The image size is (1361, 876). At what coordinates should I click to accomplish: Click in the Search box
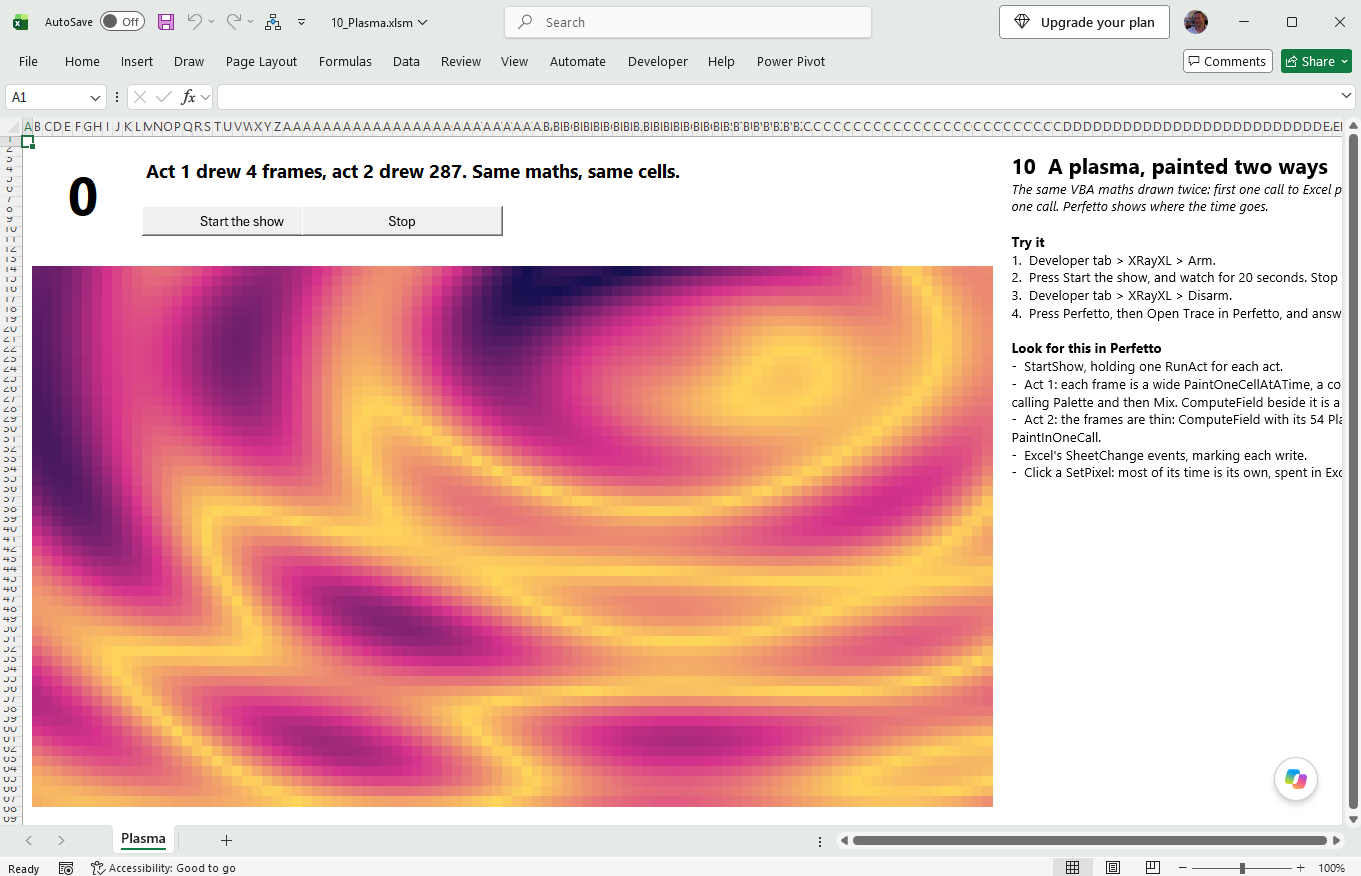click(x=688, y=22)
